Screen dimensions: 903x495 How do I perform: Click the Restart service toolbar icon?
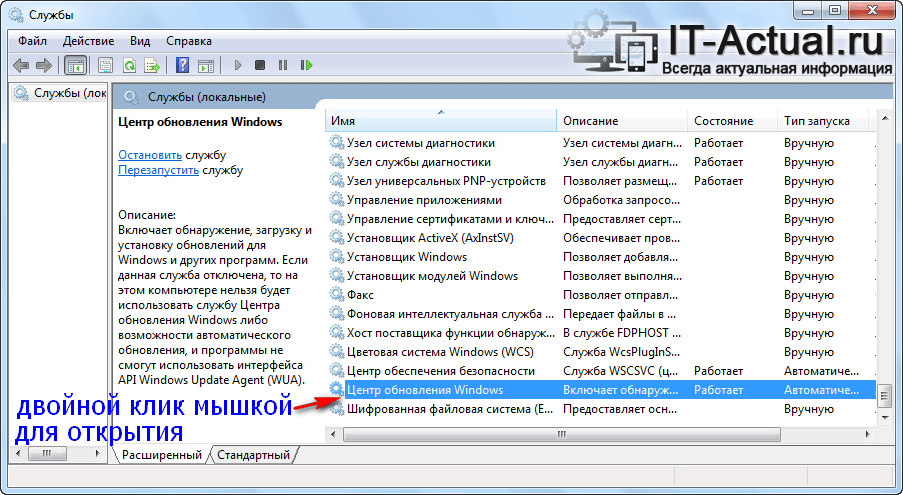click(306, 65)
